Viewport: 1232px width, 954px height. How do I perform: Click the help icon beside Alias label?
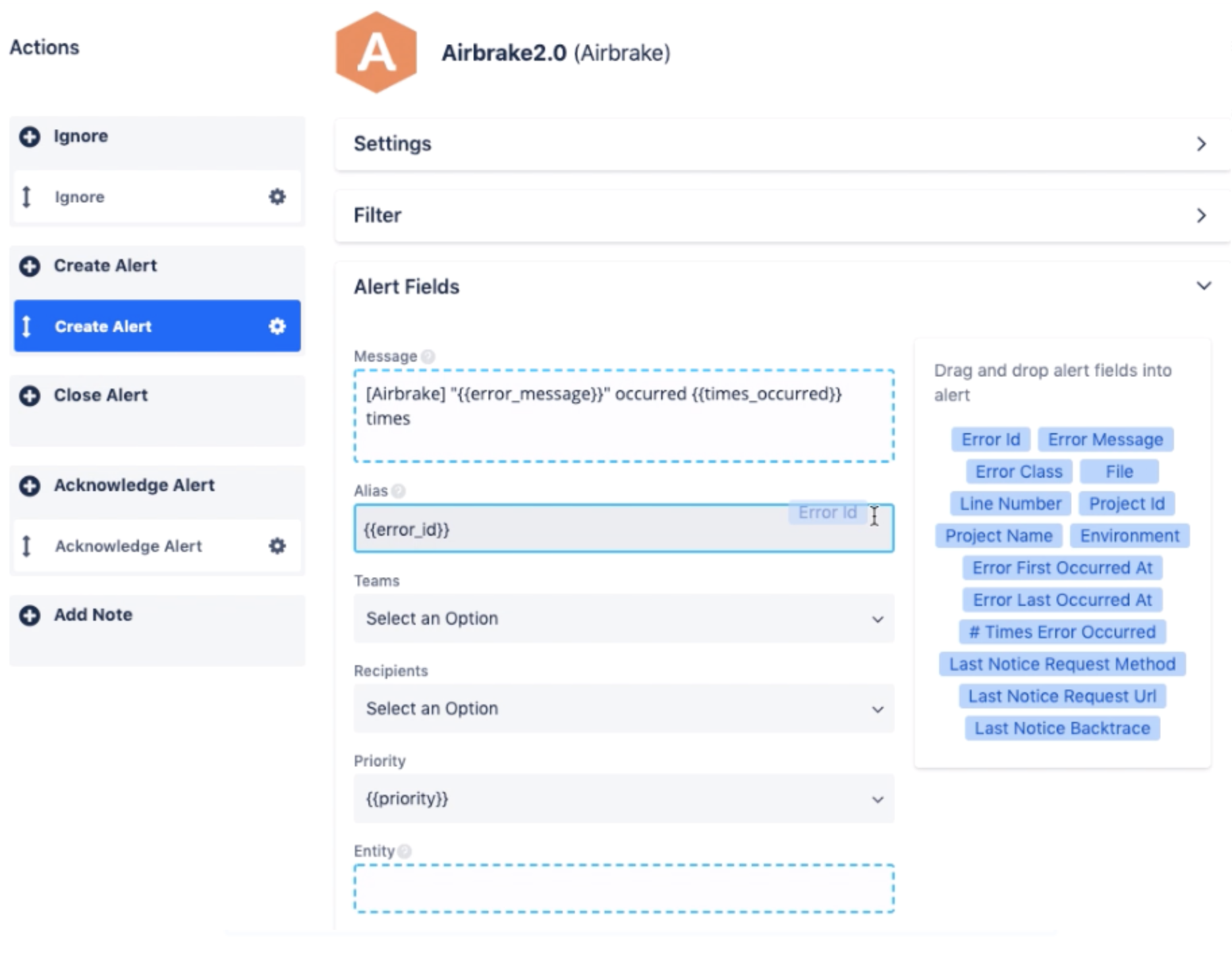pyautogui.click(x=399, y=491)
